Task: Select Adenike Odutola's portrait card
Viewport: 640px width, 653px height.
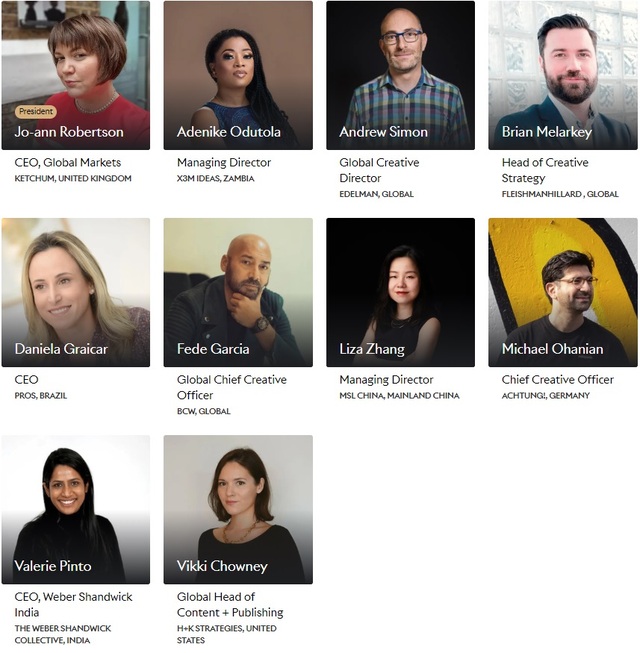Action: pos(238,75)
